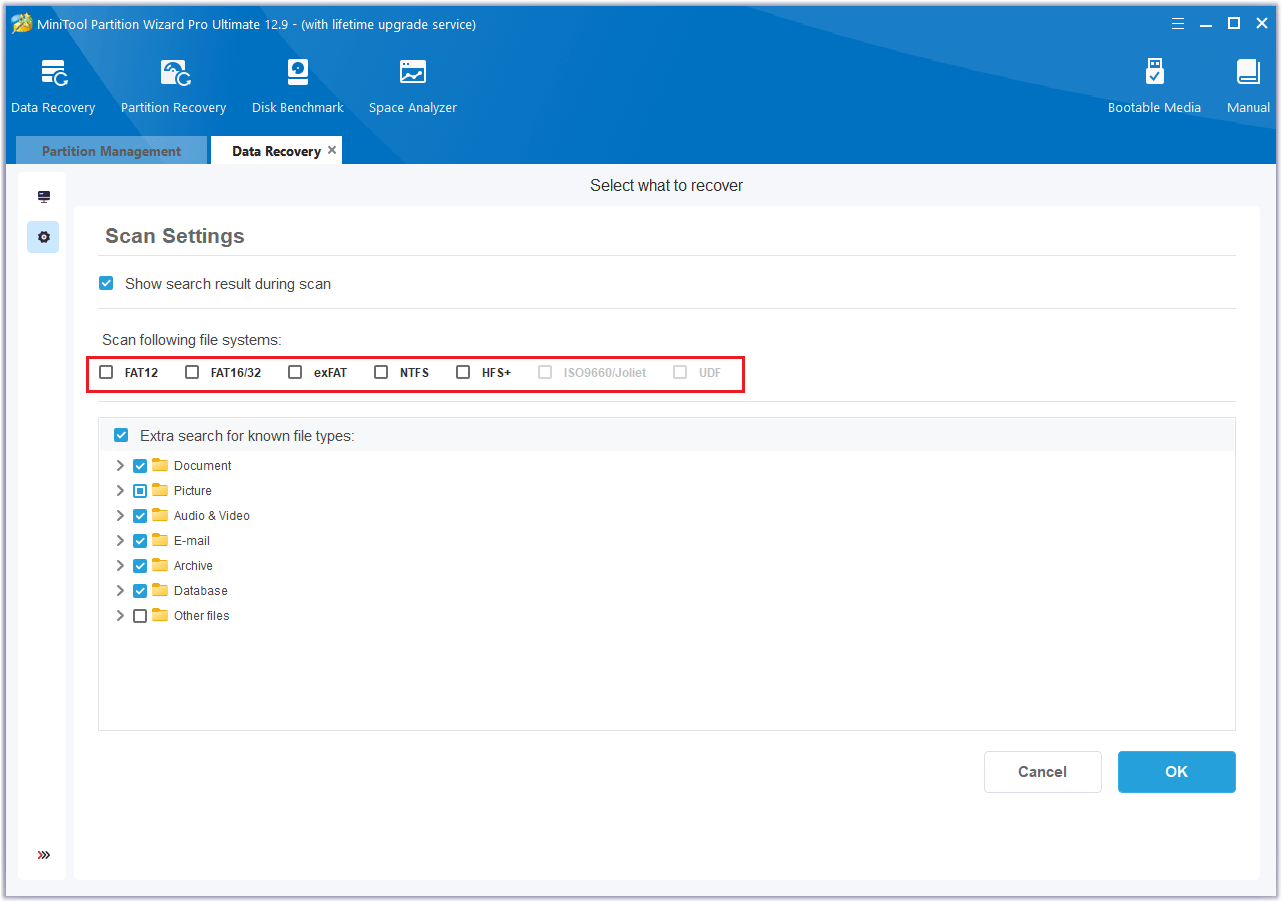Open the Bootable Media builder
Viewport: 1283px width, 902px height.
coord(1154,86)
